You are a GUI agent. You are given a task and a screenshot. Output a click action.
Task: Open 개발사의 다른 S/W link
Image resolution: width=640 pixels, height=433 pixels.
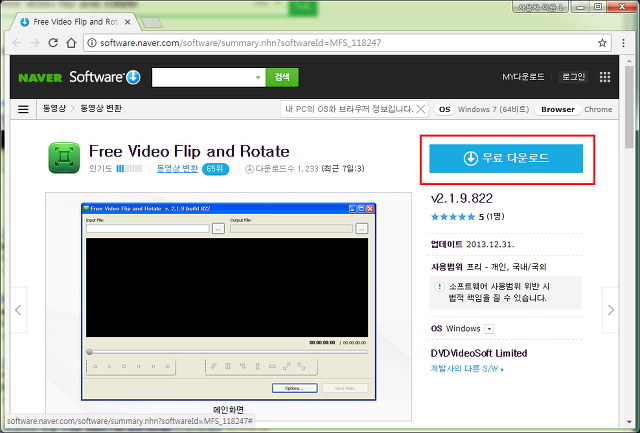(x=467, y=369)
